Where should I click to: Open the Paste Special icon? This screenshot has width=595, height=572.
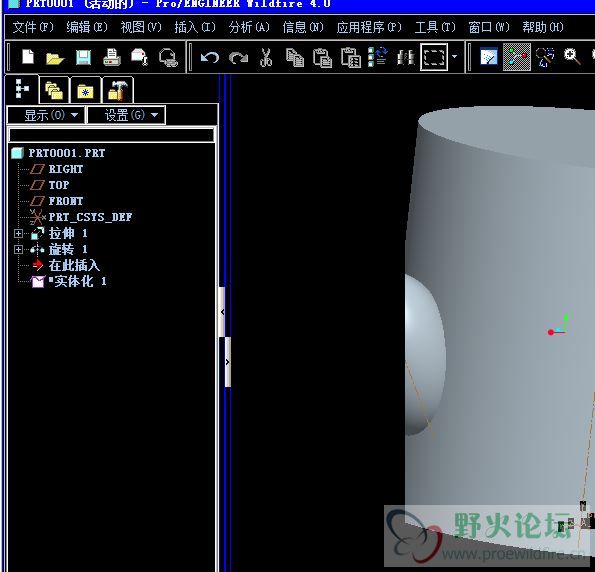[351, 58]
